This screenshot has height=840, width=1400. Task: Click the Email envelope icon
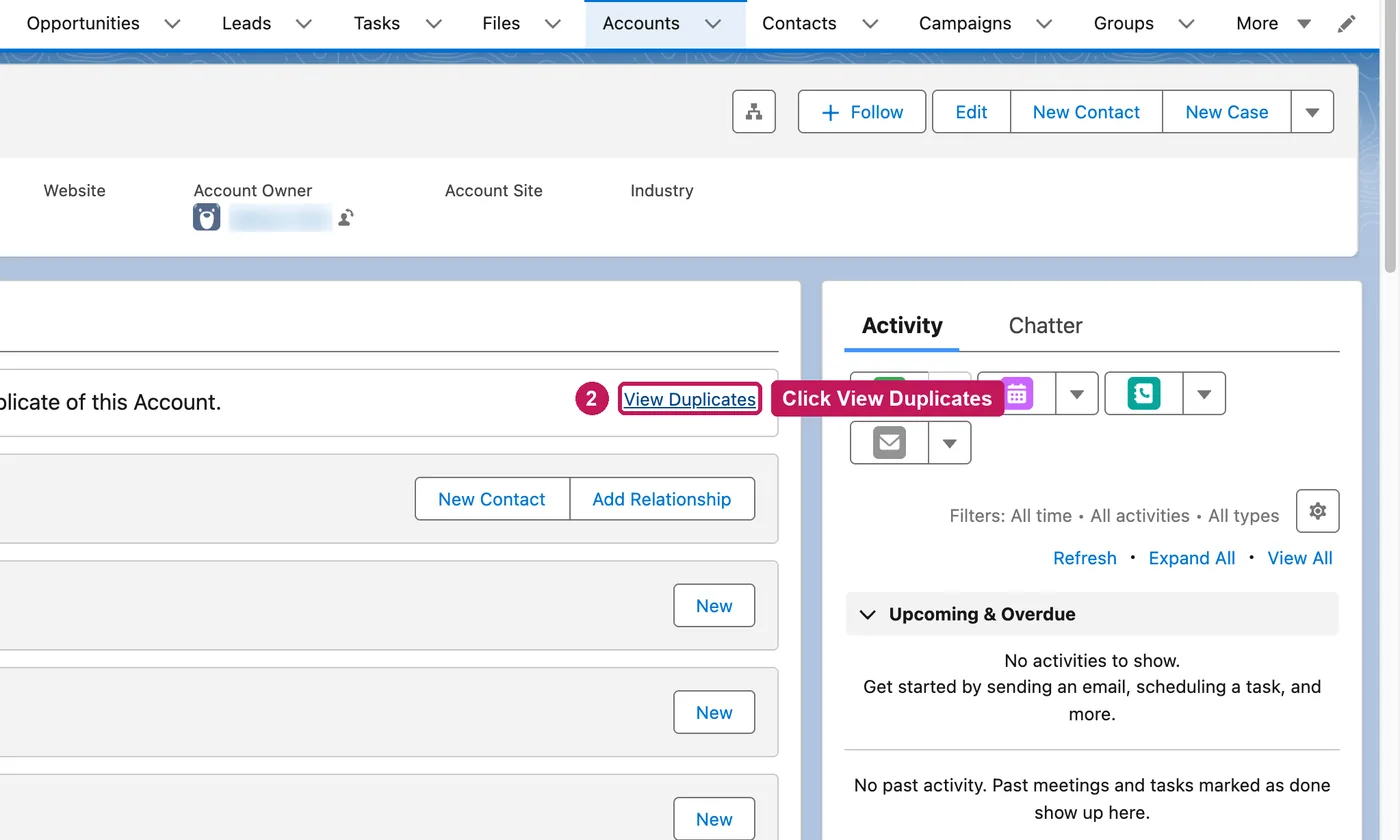[x=889, y=443]
